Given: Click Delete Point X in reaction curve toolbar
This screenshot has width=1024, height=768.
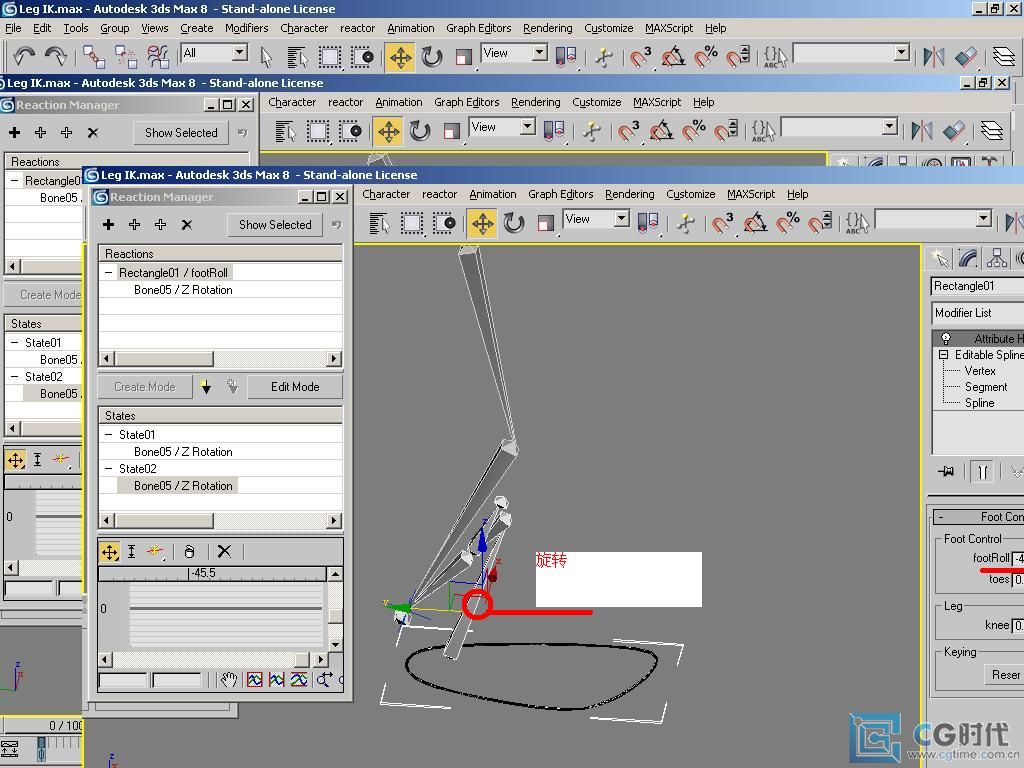Looking at the screenshot, I should pos(224,552).
